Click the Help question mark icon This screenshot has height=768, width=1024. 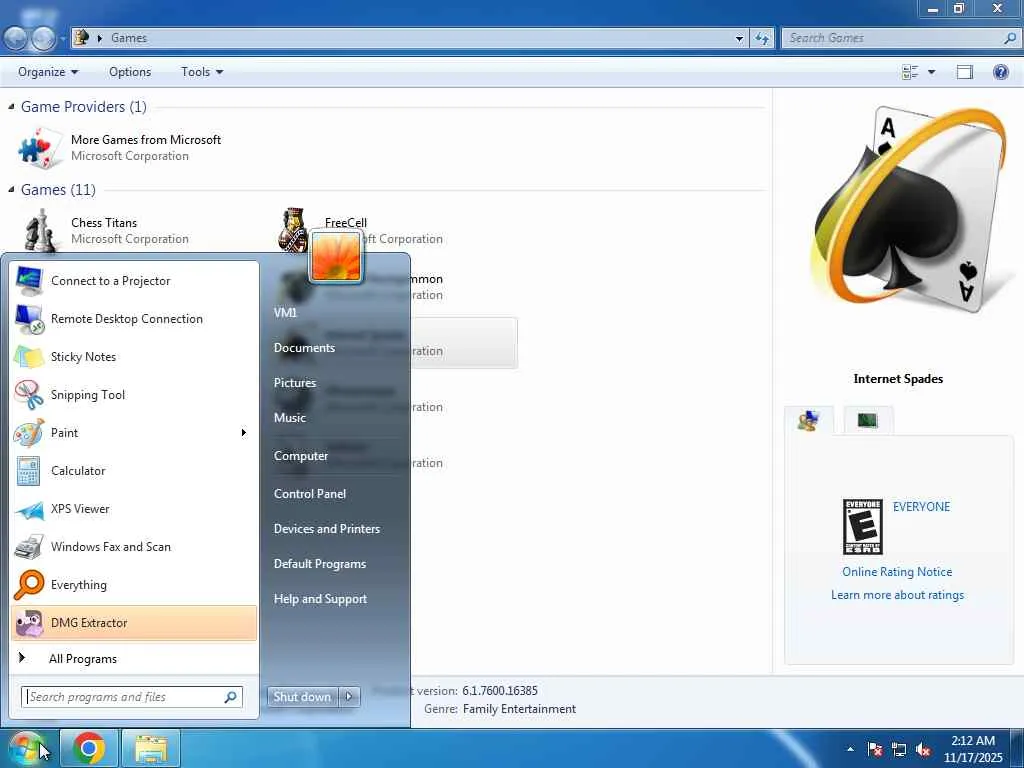(1000, 72)
